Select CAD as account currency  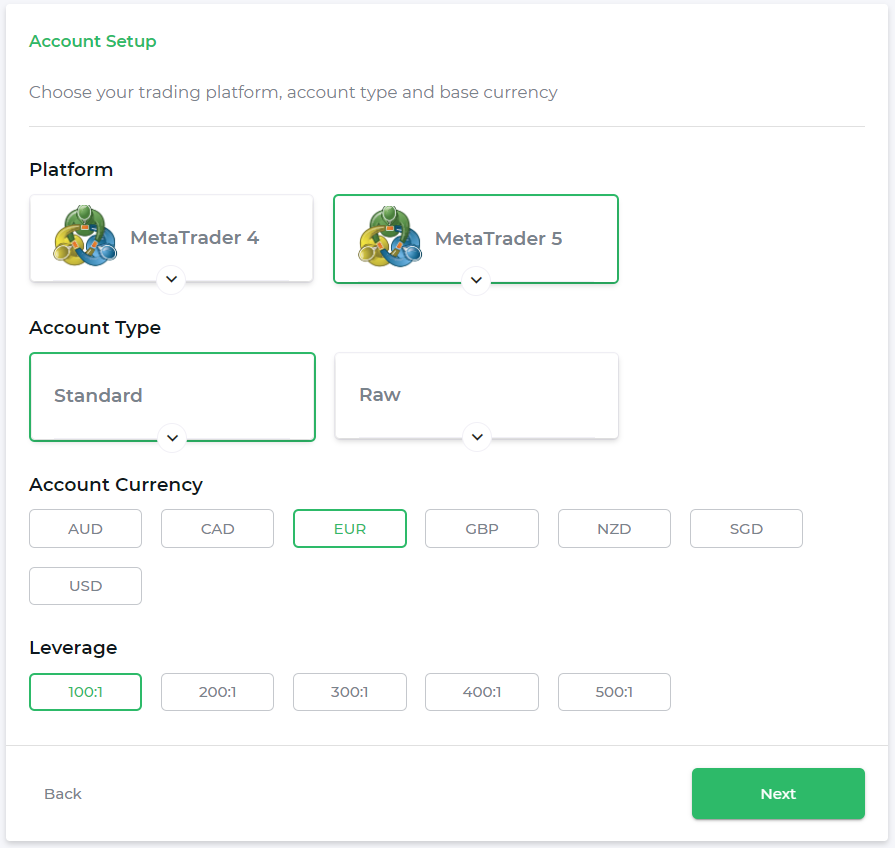[217, 528]
